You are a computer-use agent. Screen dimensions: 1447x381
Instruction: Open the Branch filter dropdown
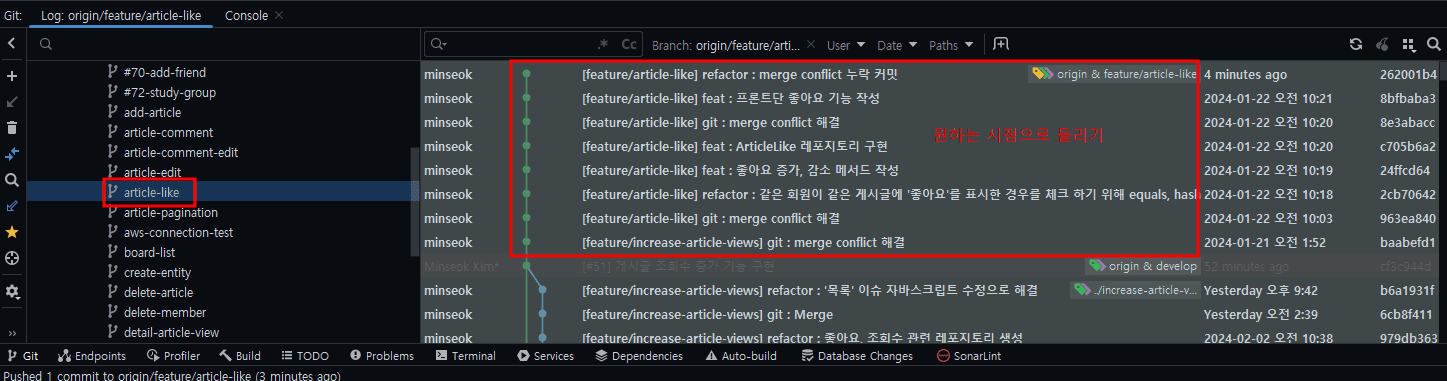(725, 45)
